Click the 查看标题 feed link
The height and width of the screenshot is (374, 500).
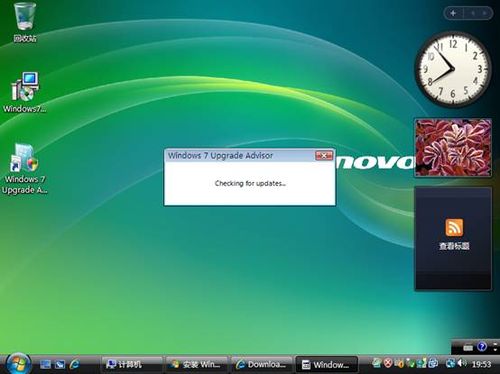pos(454,246)
